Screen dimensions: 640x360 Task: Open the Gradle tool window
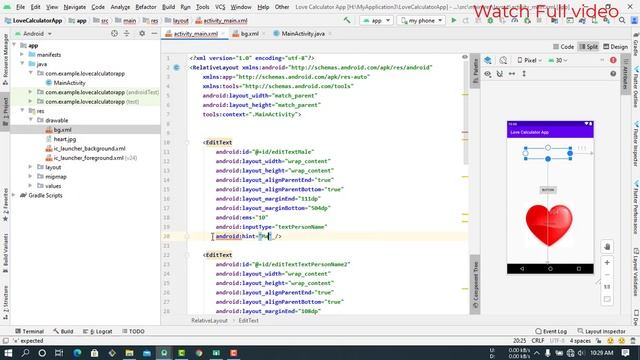pos(636,45)
